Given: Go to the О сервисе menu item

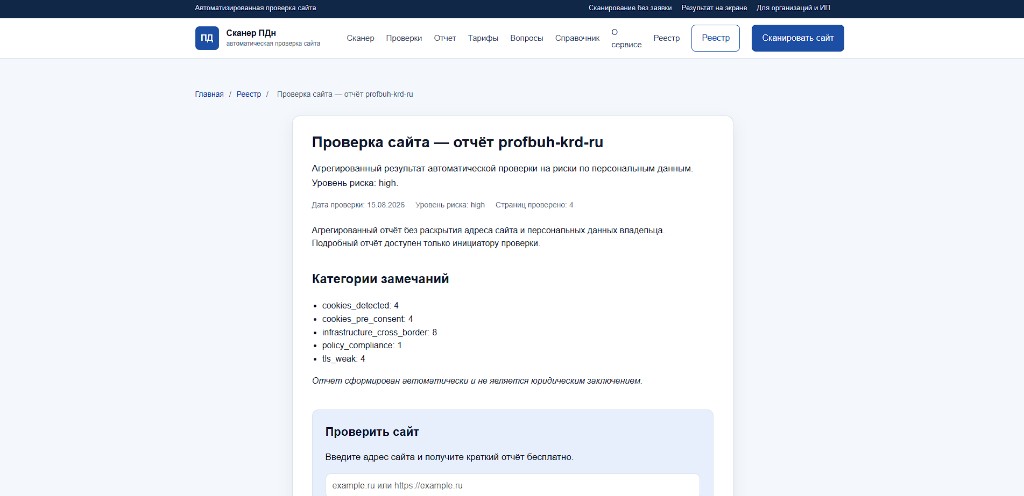Looking at the screenshot, I should 626,38.
